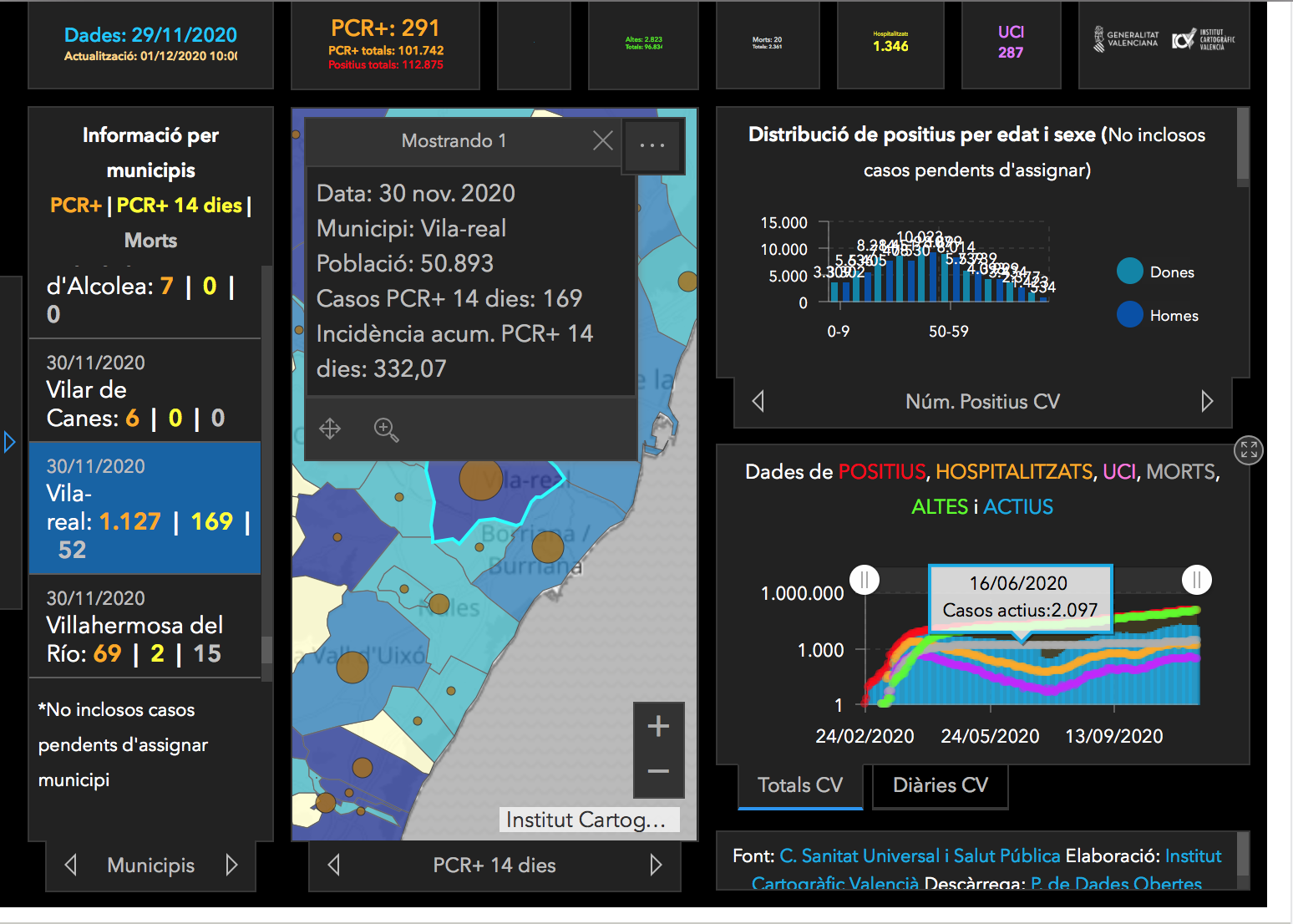Switch to the Diàries CV tab

(x=940, y=785)
